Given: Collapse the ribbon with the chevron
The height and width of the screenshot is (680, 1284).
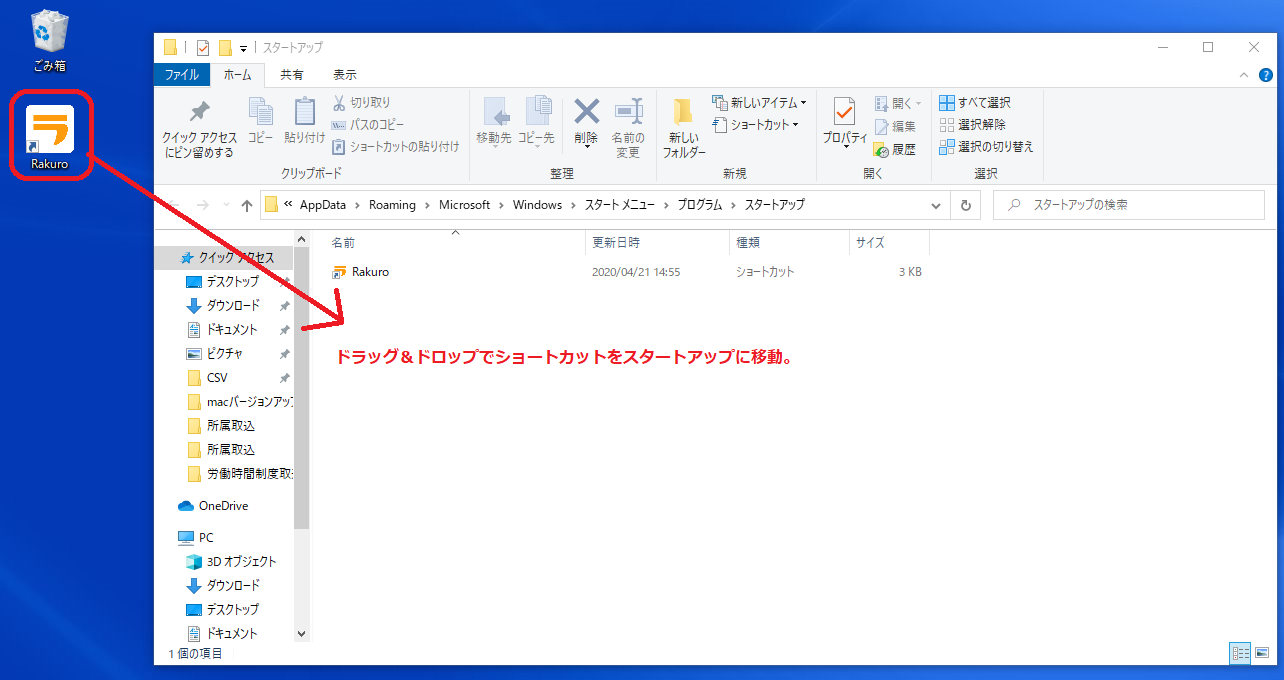Looking at the screenshot, I should (1243, 75).
